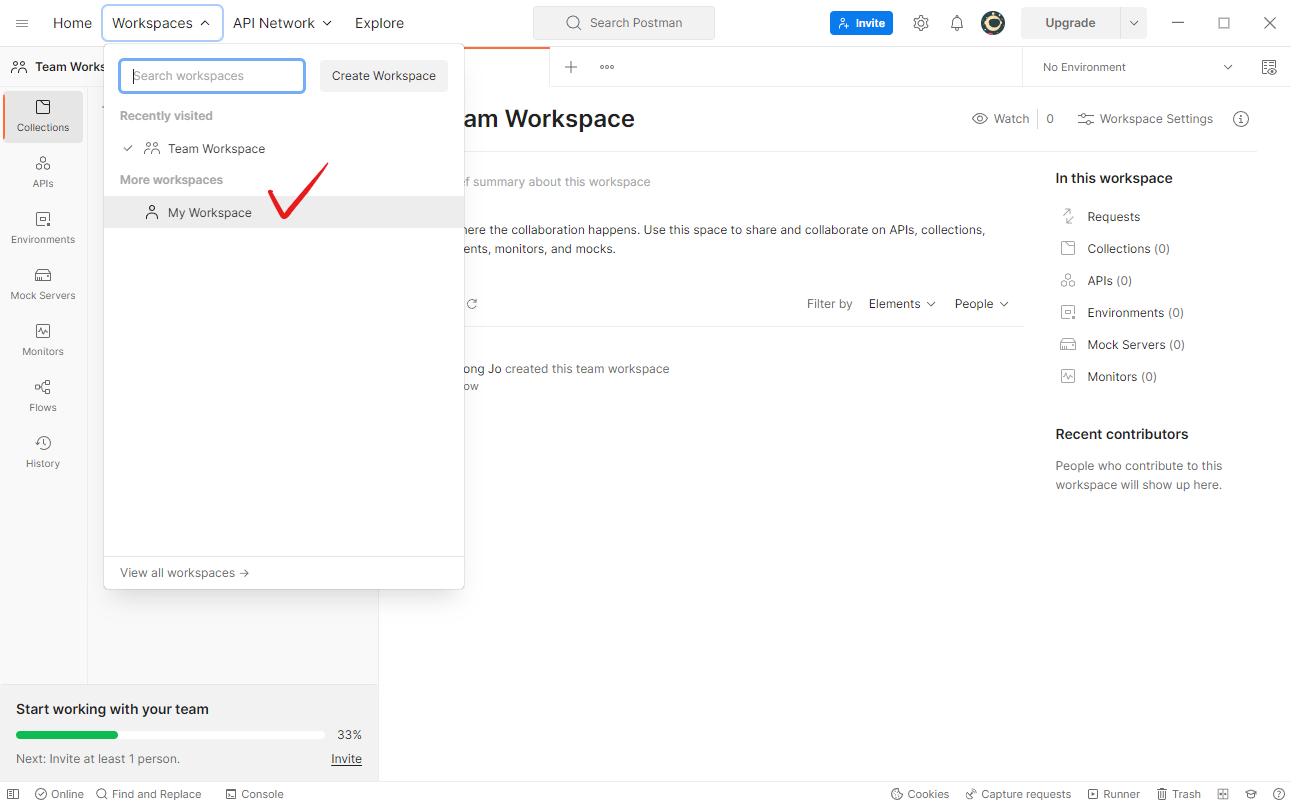Screen dimensions: 1291x805
Task: Open Workspace Settings
Action: pos(1145,119)
